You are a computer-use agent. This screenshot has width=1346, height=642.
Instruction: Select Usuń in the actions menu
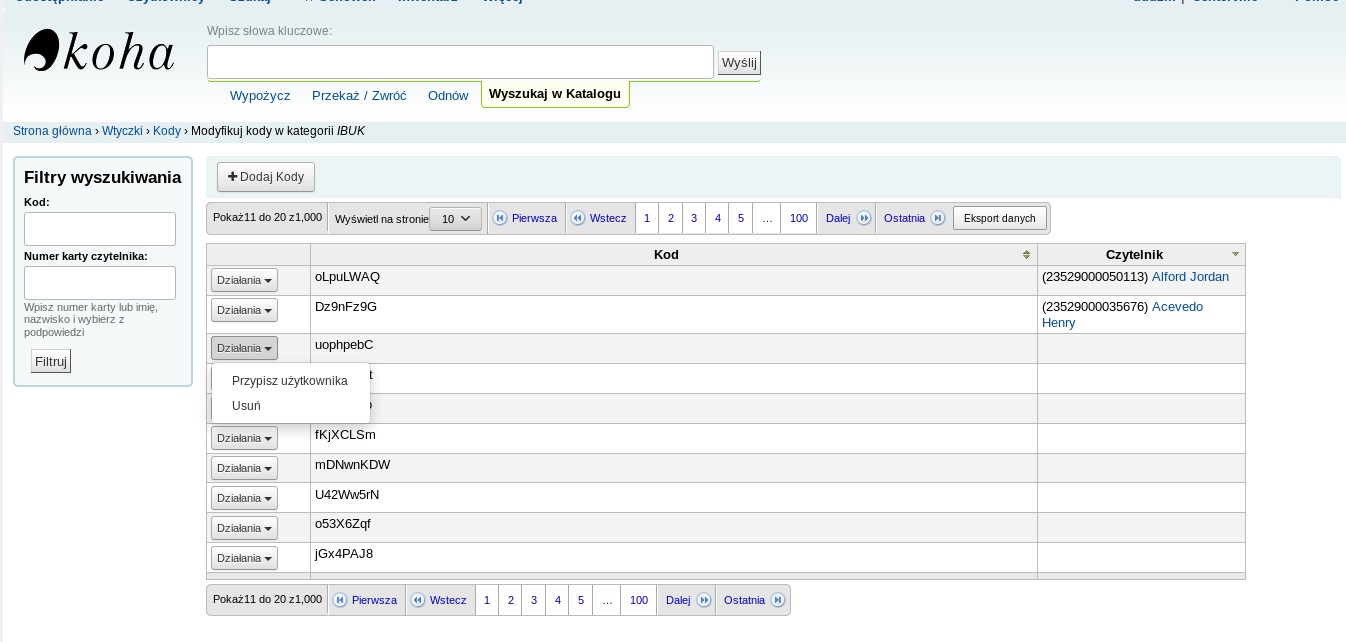click(x=246, y=406)
